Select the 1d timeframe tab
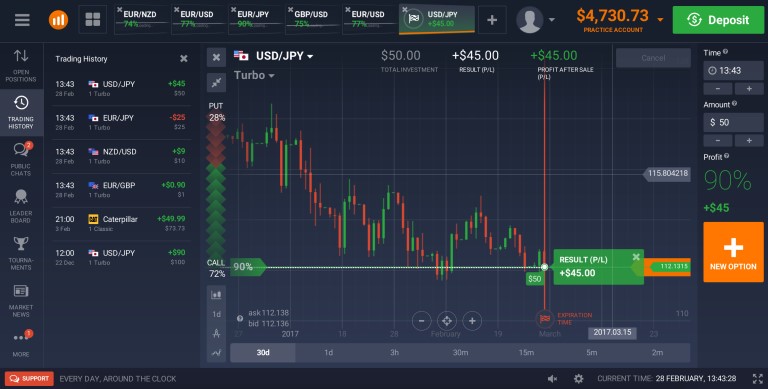This screenshot has height=389, width=768. tap(329, 353)
